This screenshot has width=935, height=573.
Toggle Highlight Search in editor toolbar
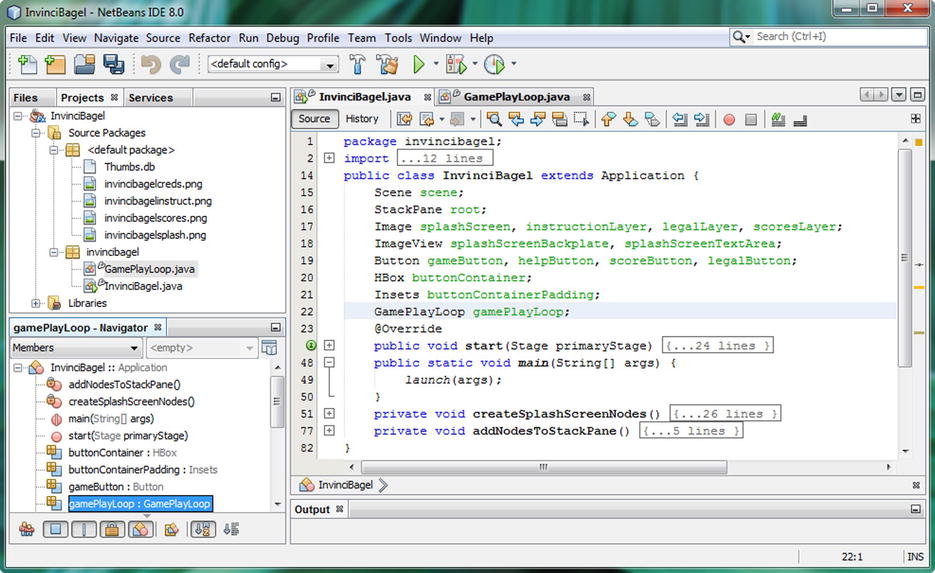pos(559,119)
